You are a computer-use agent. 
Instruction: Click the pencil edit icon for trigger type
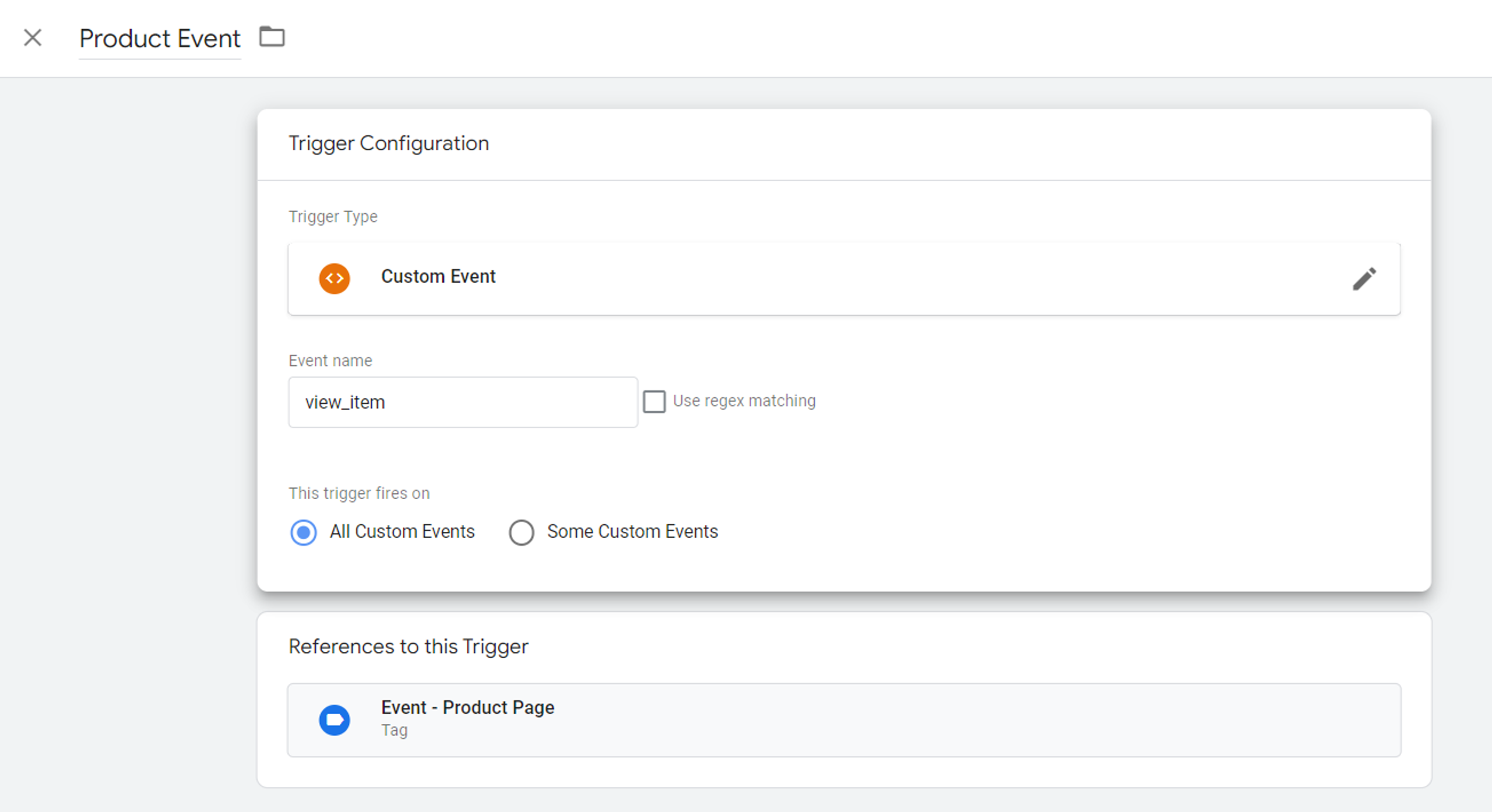1364,279
